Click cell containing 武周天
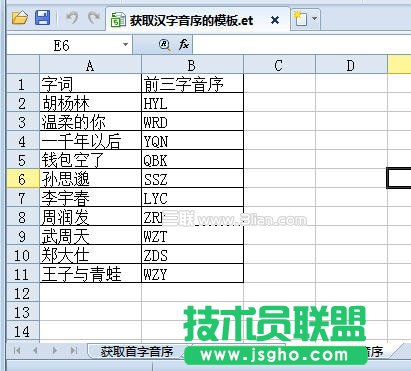The height and width of the screenshot is (371, 411). (90, 236)
